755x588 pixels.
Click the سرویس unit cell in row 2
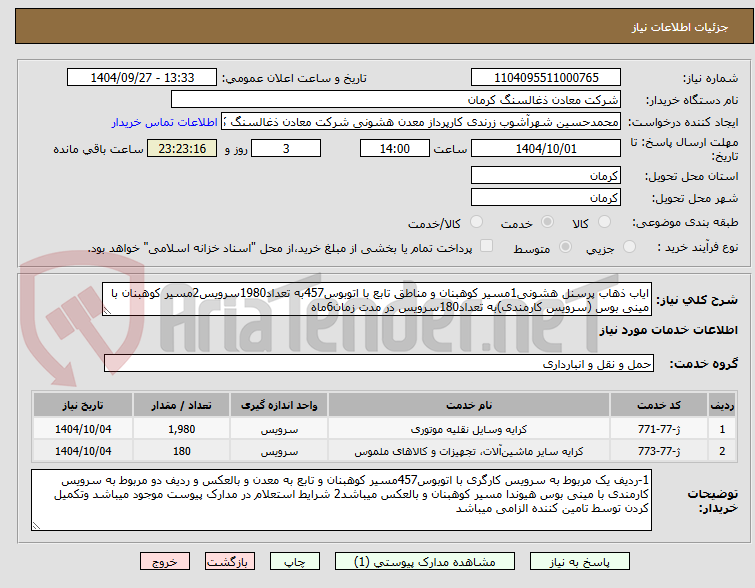279,451
